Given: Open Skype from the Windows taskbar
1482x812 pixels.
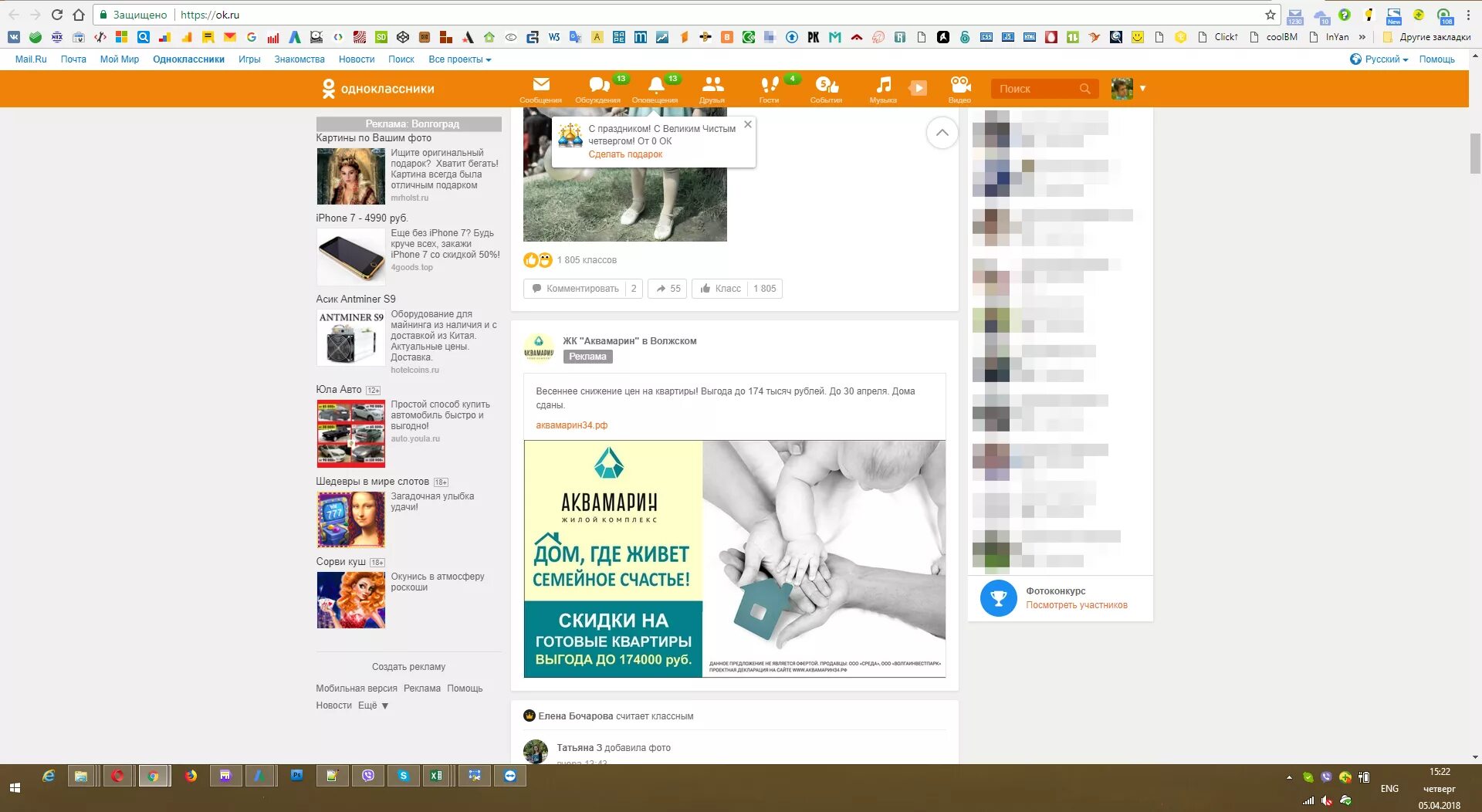Looking at the screenshot, I should (x=403, y=776).
